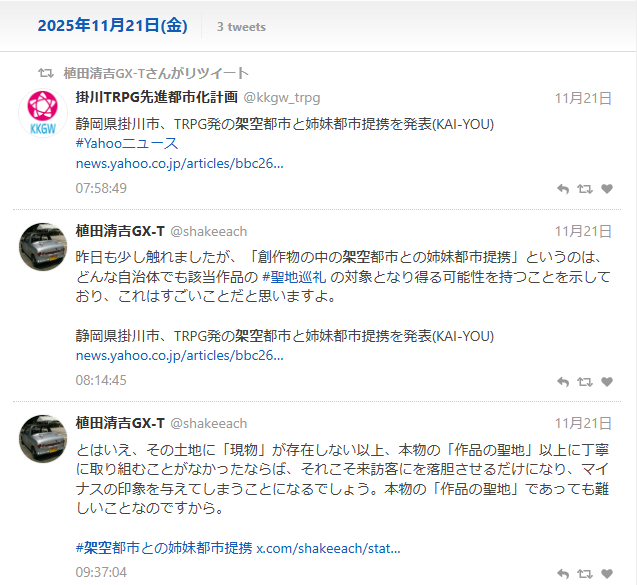Click the #聖地巡礼 hashtag
This screenshot has height=585, width=637.
tap(294, 277)
